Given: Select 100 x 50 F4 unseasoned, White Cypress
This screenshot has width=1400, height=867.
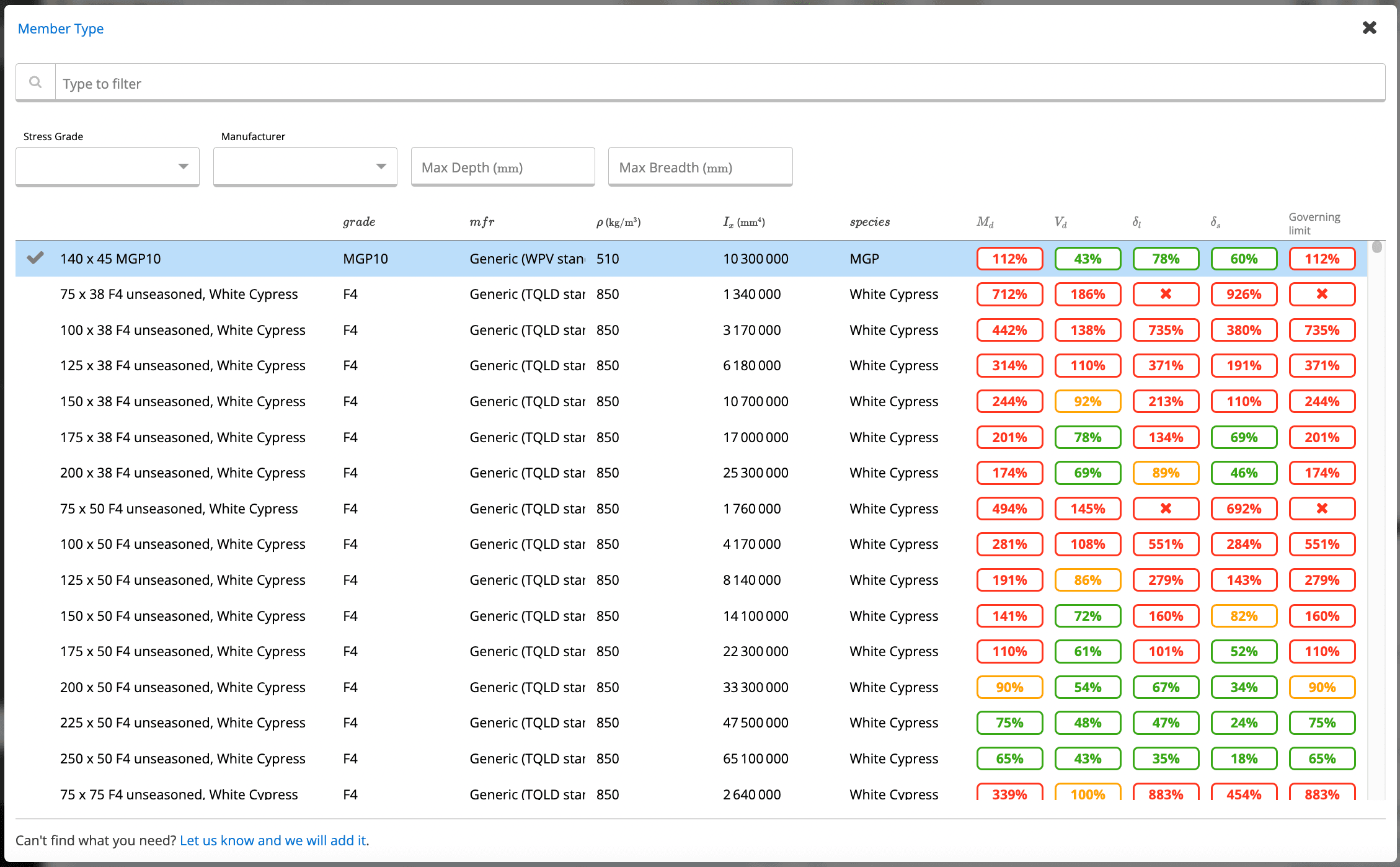Looking at the screenshot, I should click(691, 544).
